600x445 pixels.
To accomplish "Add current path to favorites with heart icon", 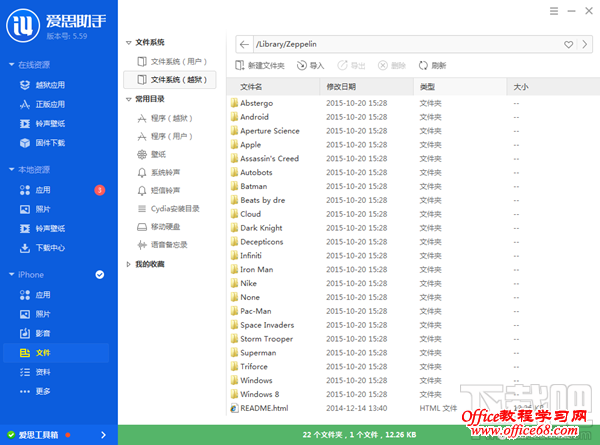I will pyautogui.click(x=569, y=44).
